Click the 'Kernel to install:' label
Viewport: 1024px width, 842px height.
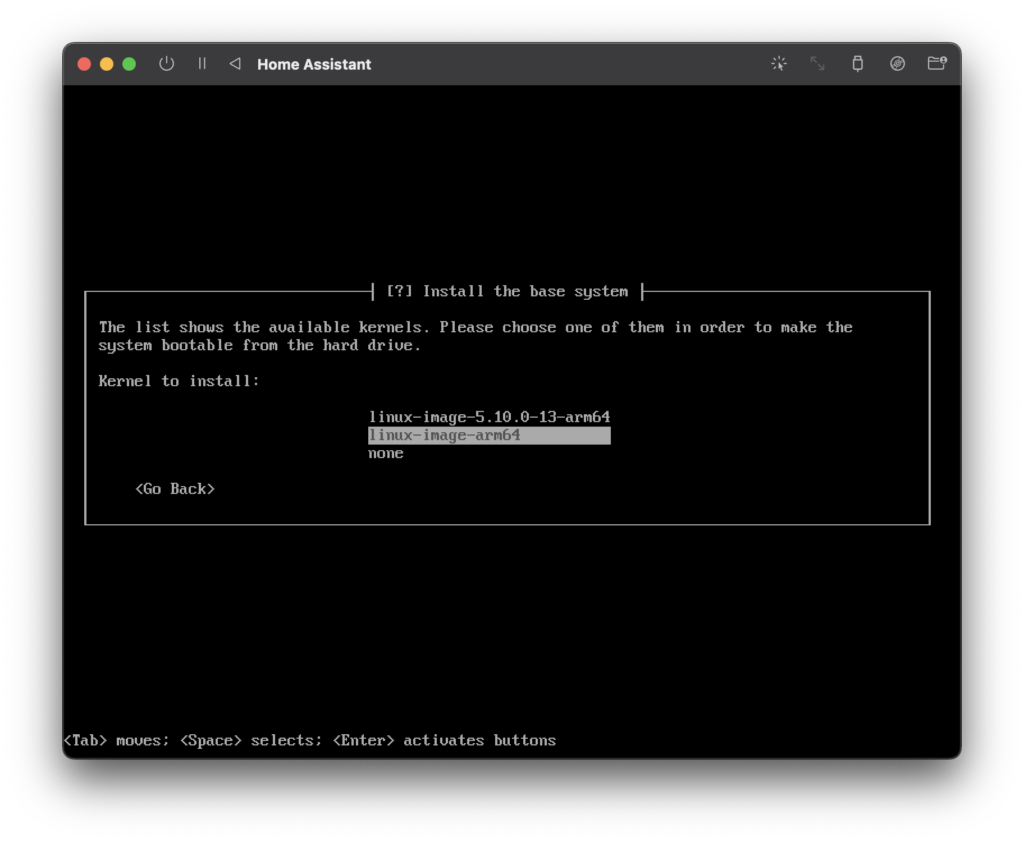[x=179, y=381]
